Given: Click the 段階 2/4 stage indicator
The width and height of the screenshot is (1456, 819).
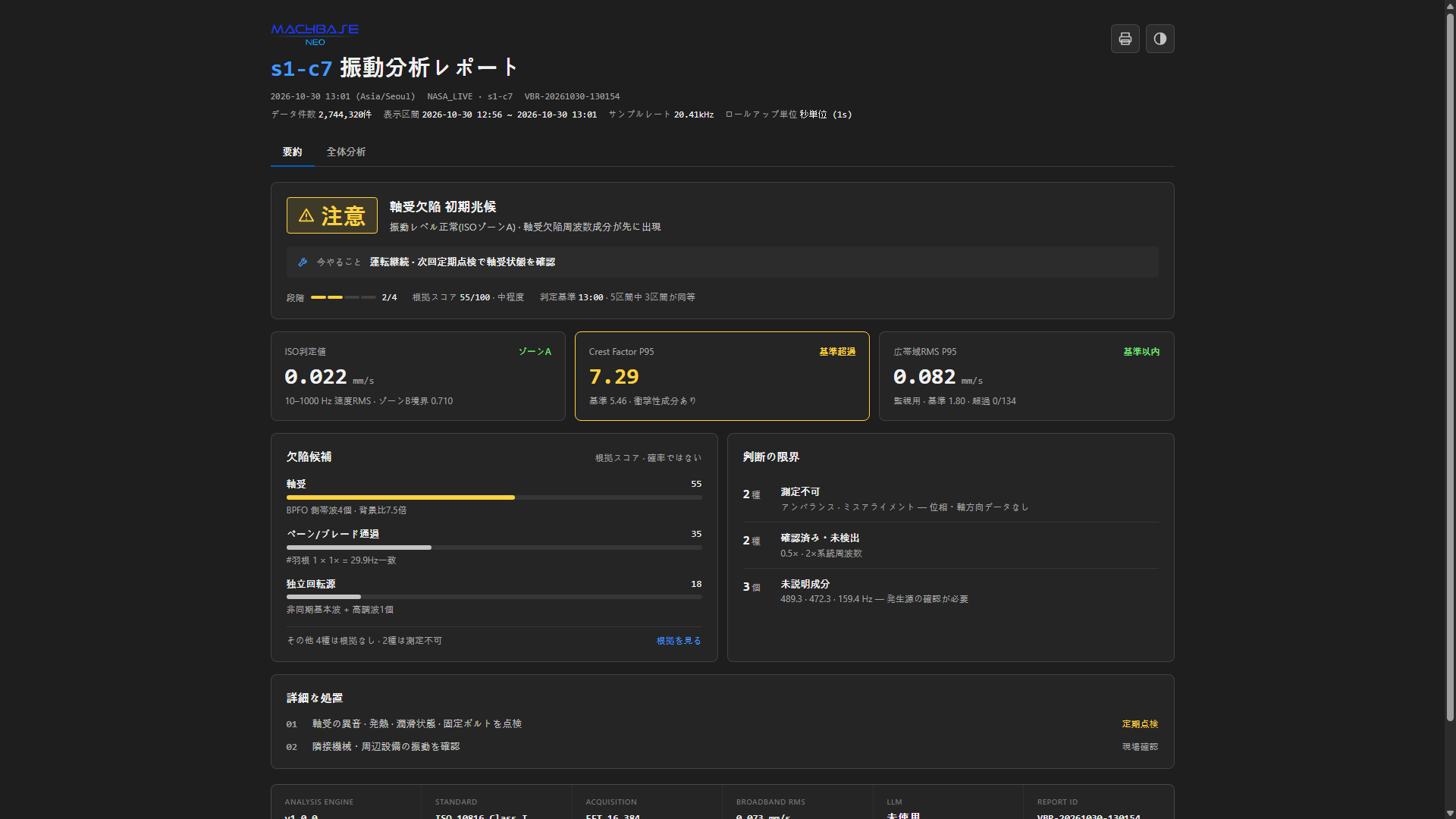Looking at the screenshot, I should click(x=343, y=297).
